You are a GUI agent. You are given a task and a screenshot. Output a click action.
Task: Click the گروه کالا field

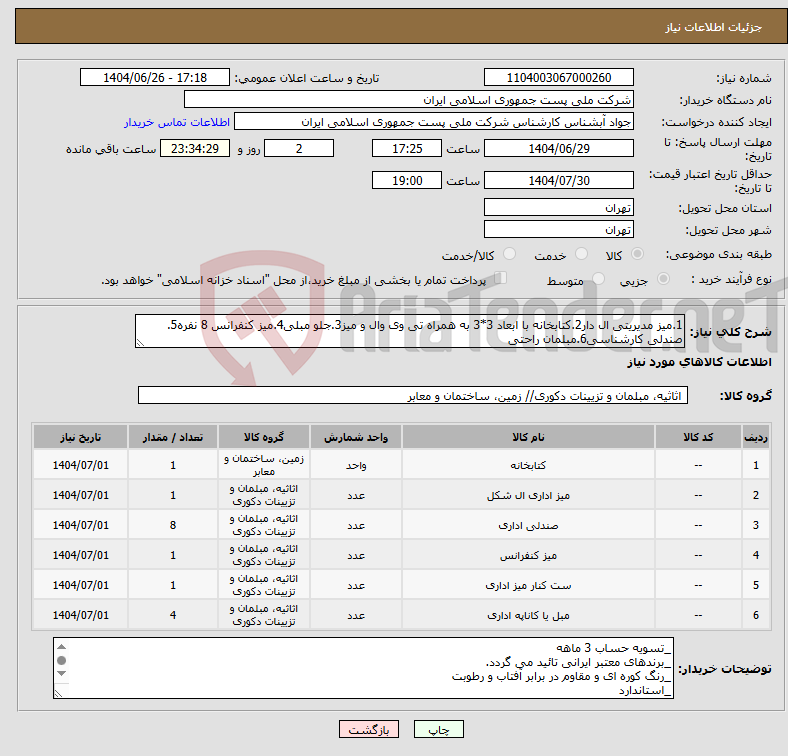click(x=413, y=396)
